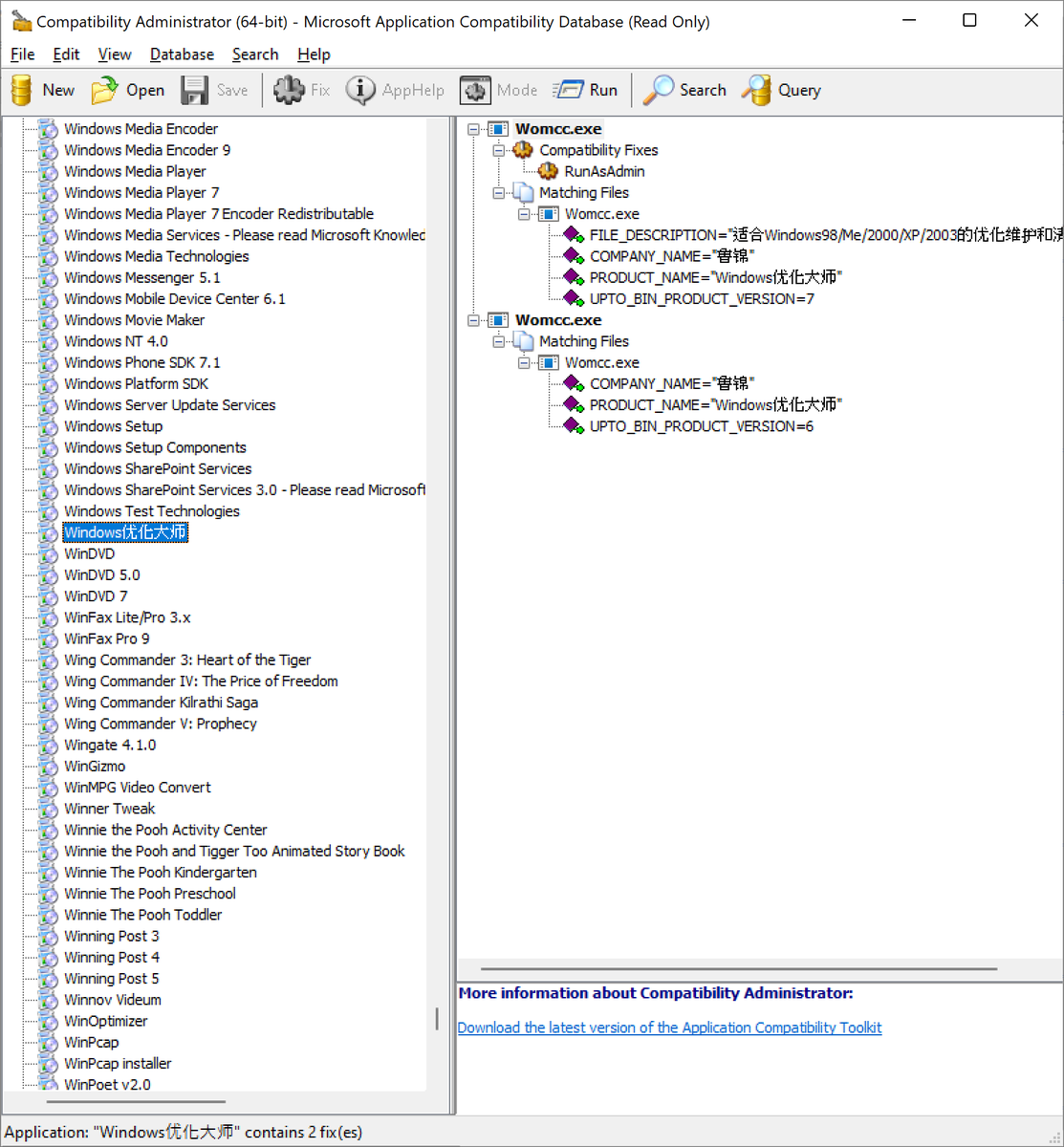Open the Help menu
The width and height of the screenshot is (1064, 1147).
pyautogui.click(x=314, y=54)
